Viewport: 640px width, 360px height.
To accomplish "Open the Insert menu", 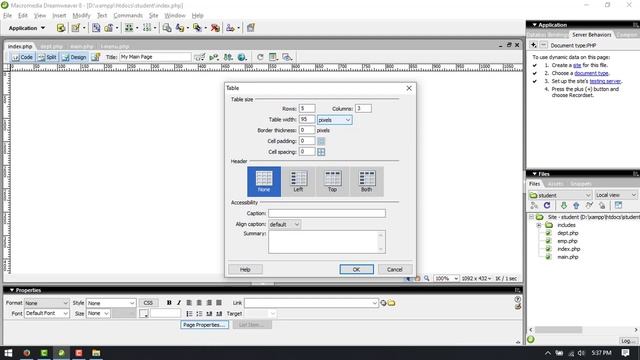I will pyautogui.click(x=59, y=16).
